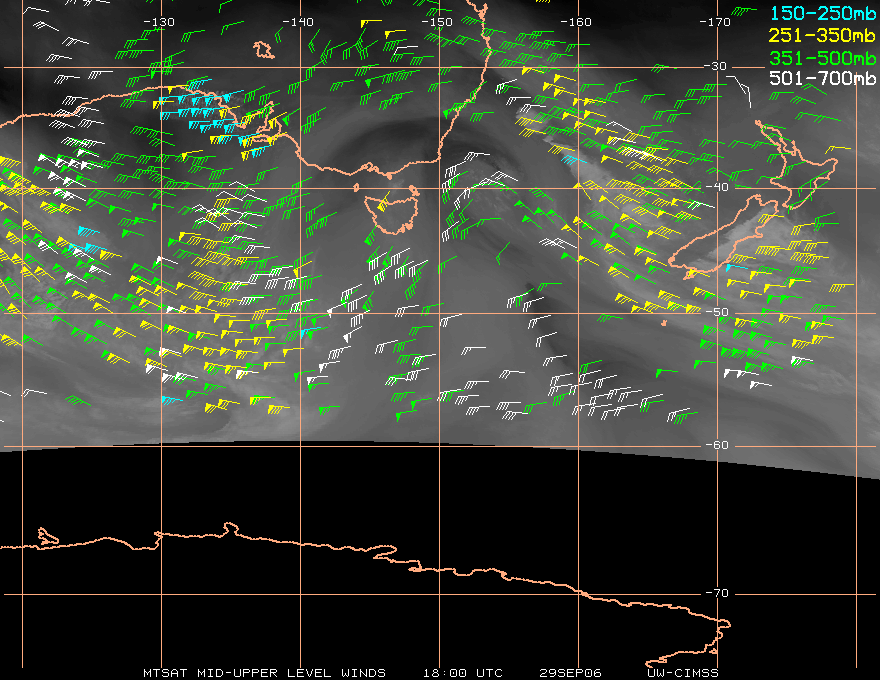Click the -130 longitude label

(159, 22)
